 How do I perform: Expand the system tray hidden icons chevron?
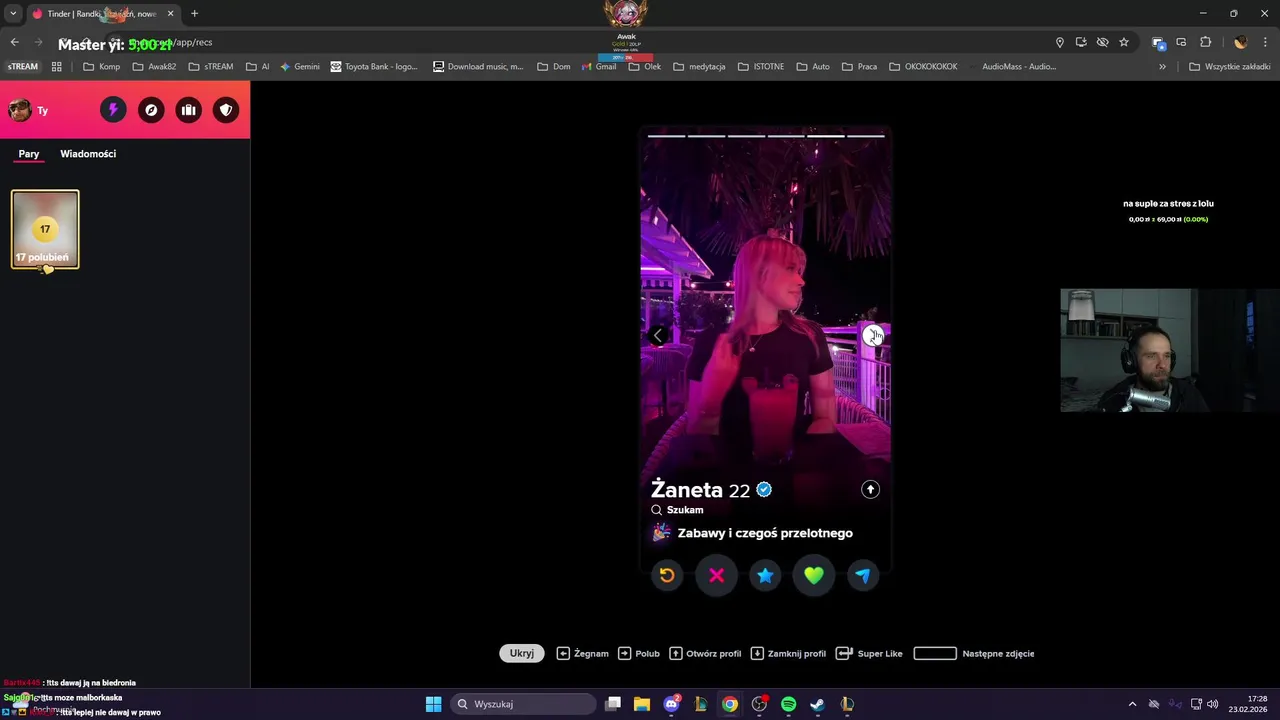pyautogui.click(x=1132, y=704)
